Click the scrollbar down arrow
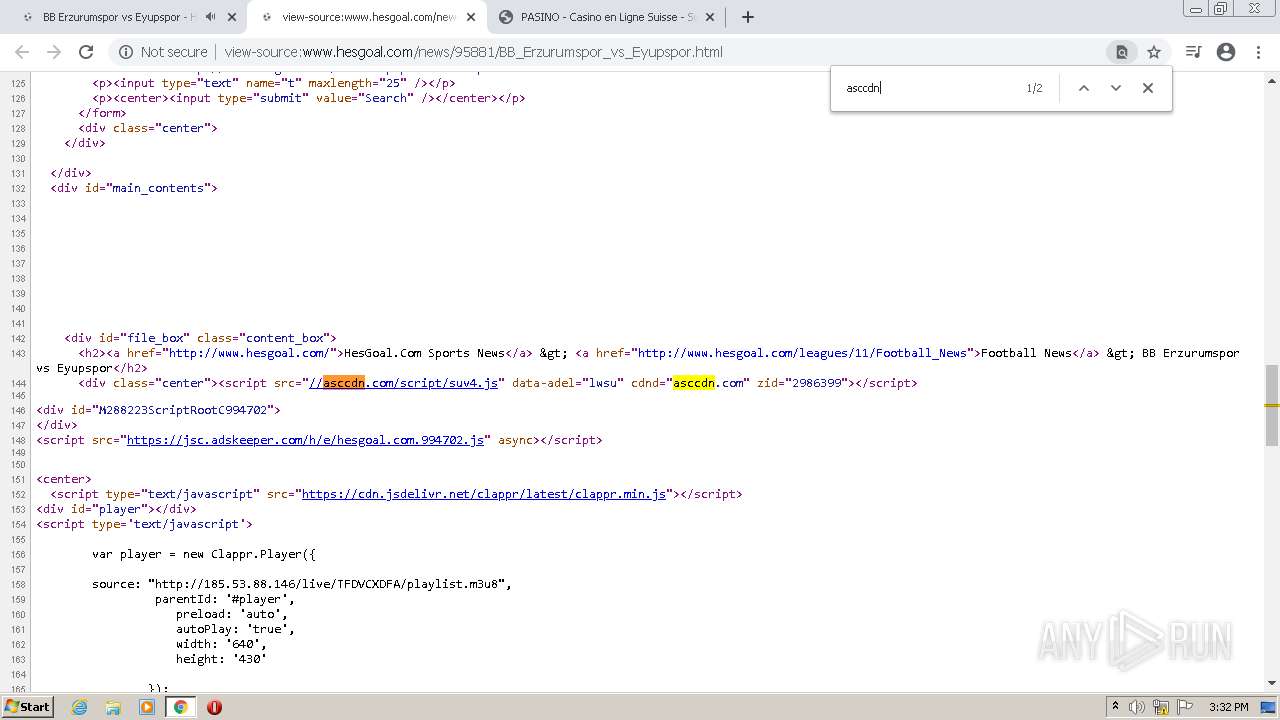1280x720 pixels. [1271, 683]
